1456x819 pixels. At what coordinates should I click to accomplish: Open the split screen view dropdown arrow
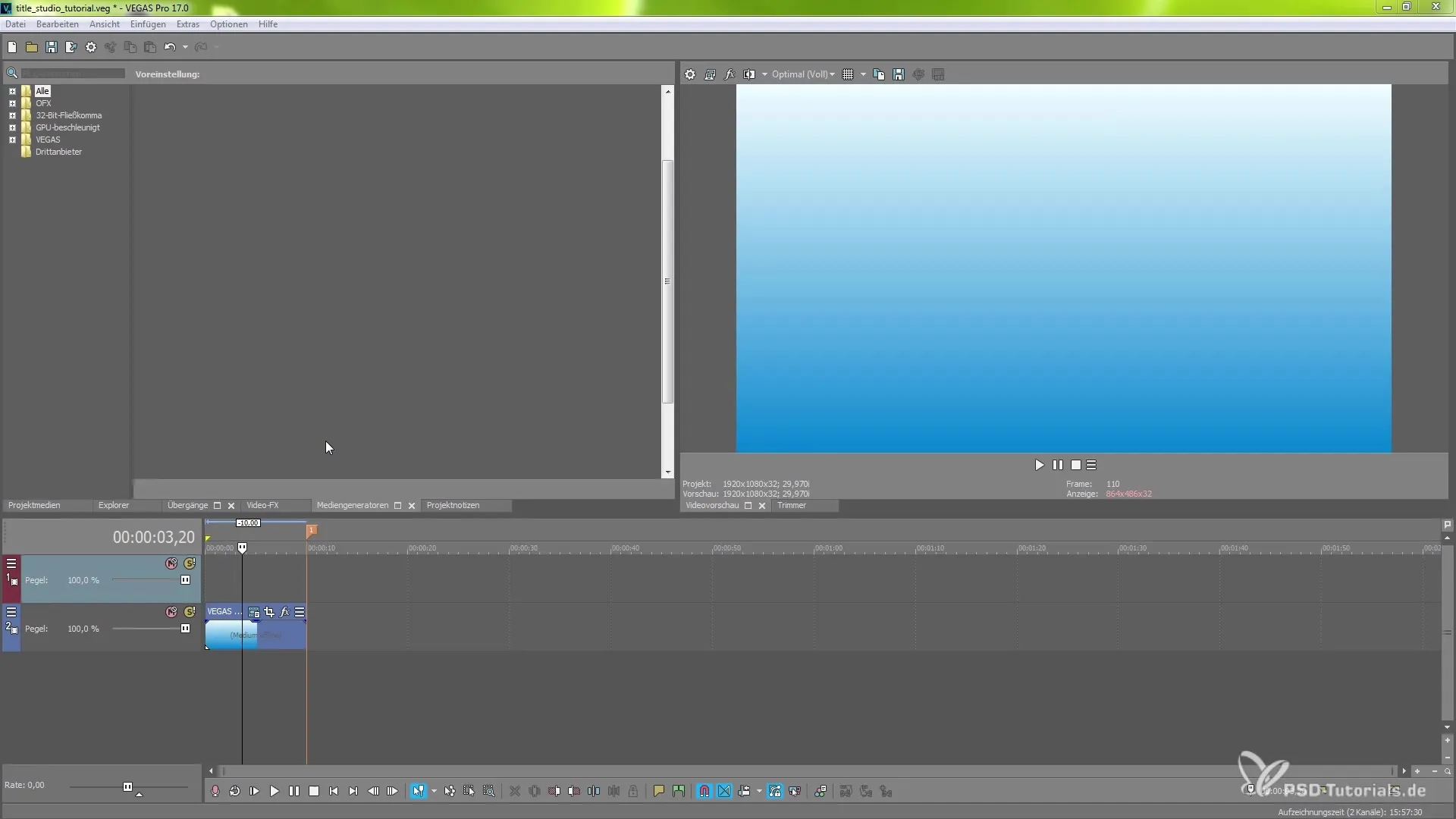pos(764,74)
